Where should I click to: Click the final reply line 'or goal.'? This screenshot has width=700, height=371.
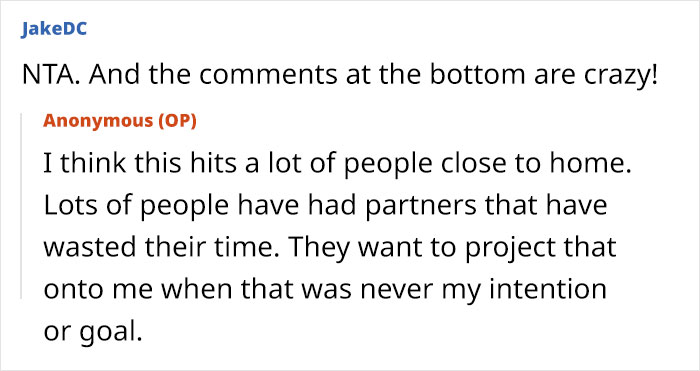(93, 332)
